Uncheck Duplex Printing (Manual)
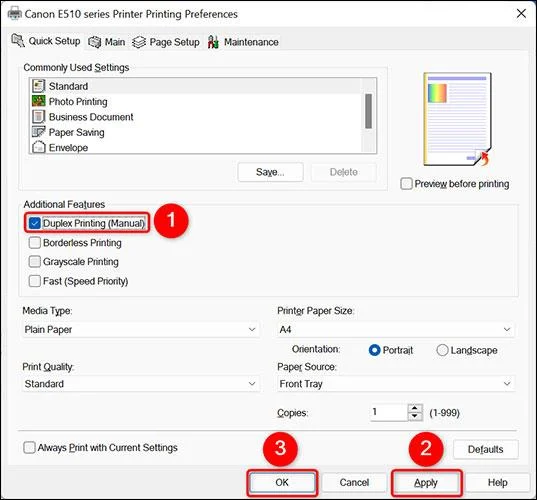Image resolution: width=537 pixels, height=500 pixels. point(35,223)
